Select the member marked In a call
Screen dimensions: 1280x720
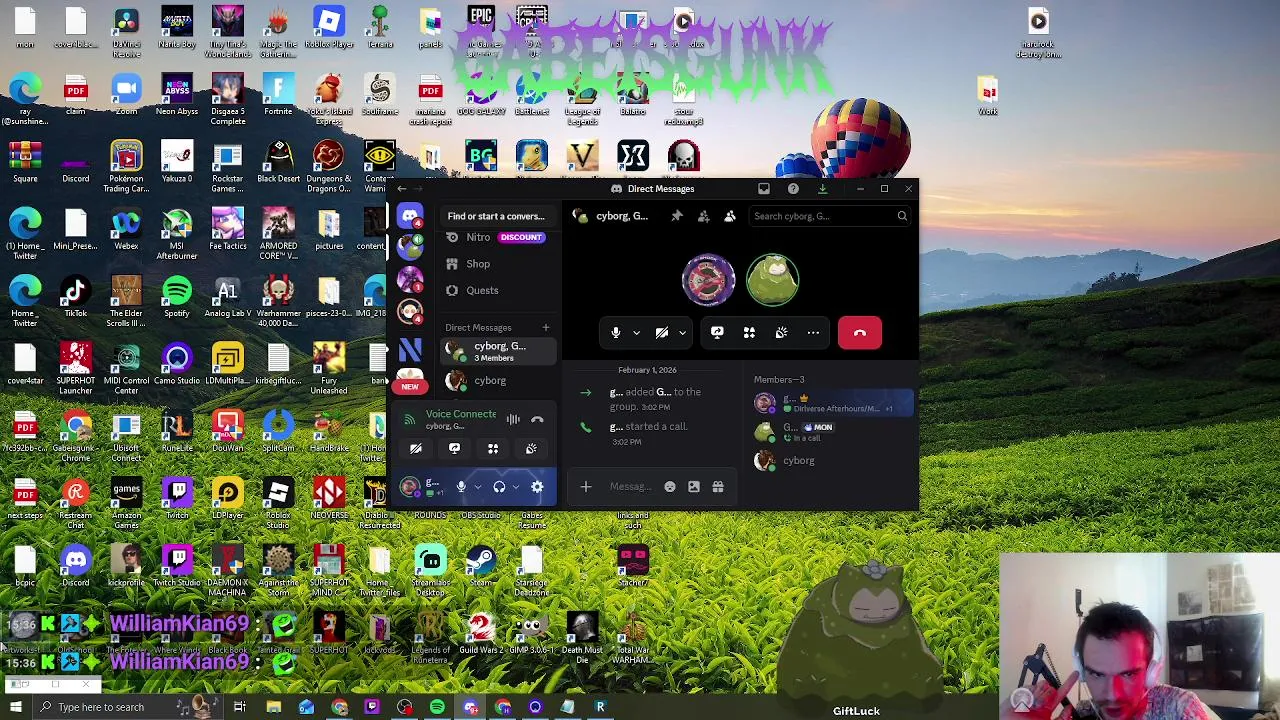[x=833, y=432]
